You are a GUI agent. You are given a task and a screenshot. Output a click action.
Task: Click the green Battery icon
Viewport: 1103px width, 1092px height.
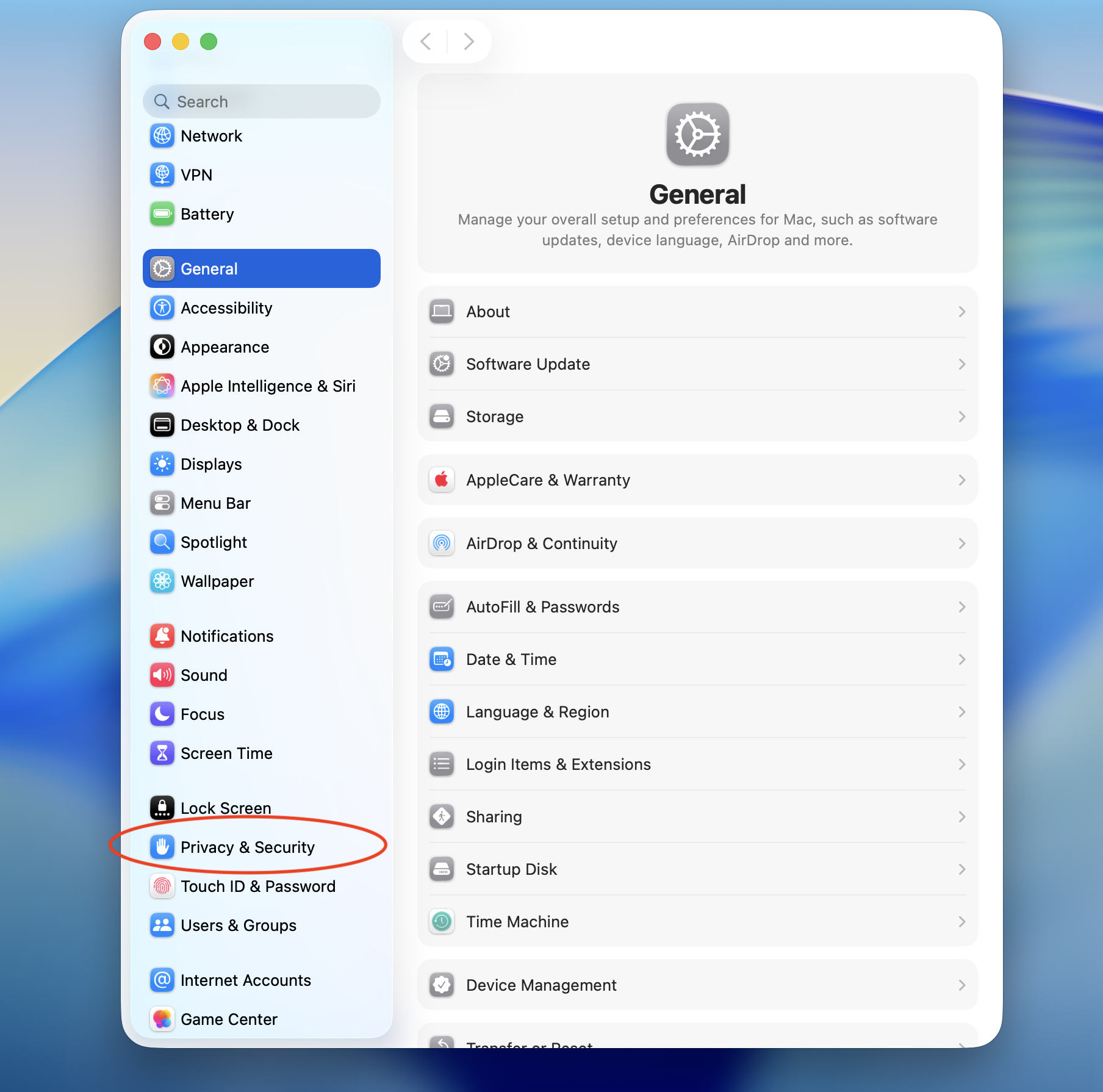pyautogui.click(x=162, y=214)
